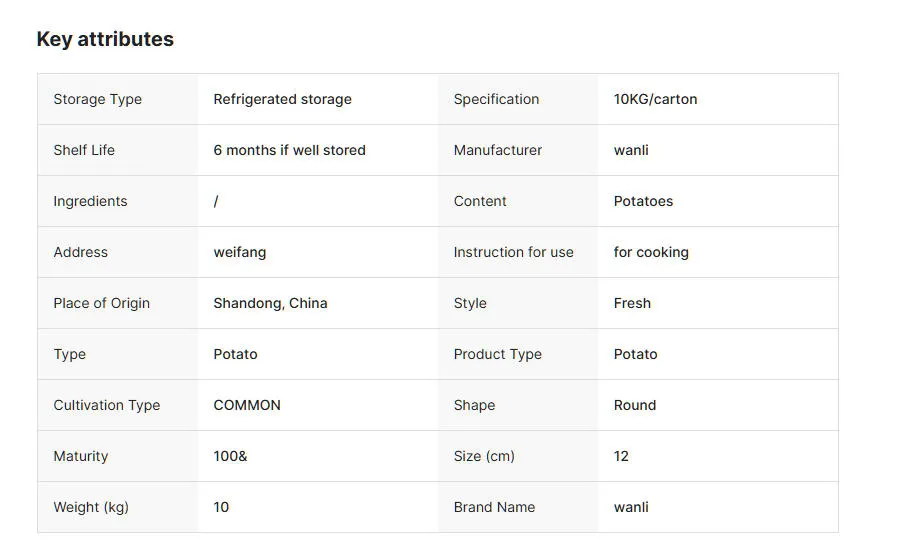The height and width of the screenshot is (548, 910).
Task: Click the Key attributes heading
Action: (105, 39)
